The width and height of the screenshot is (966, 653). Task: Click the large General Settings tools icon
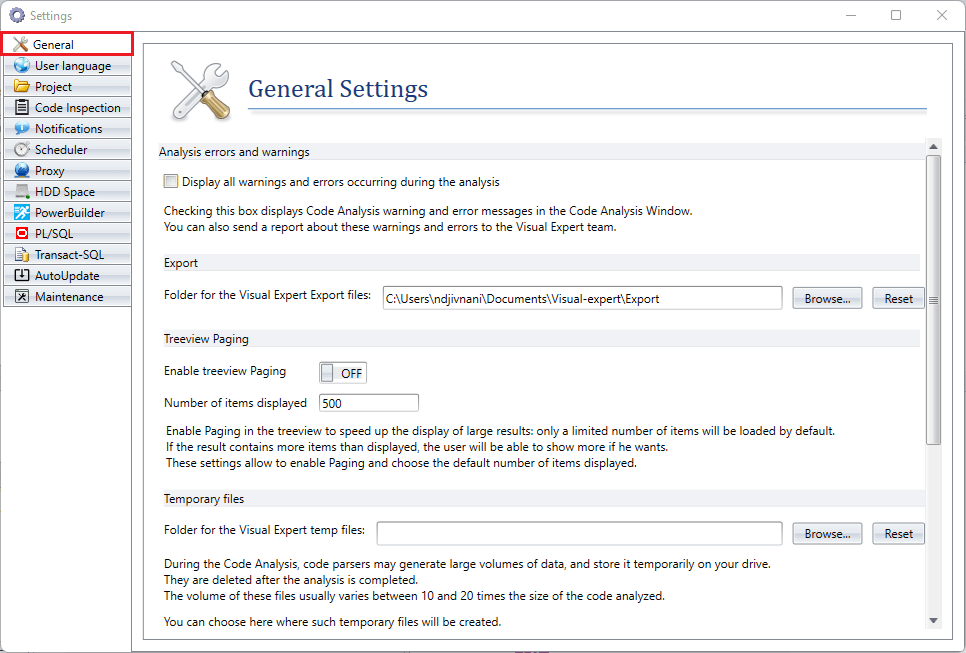201,90
